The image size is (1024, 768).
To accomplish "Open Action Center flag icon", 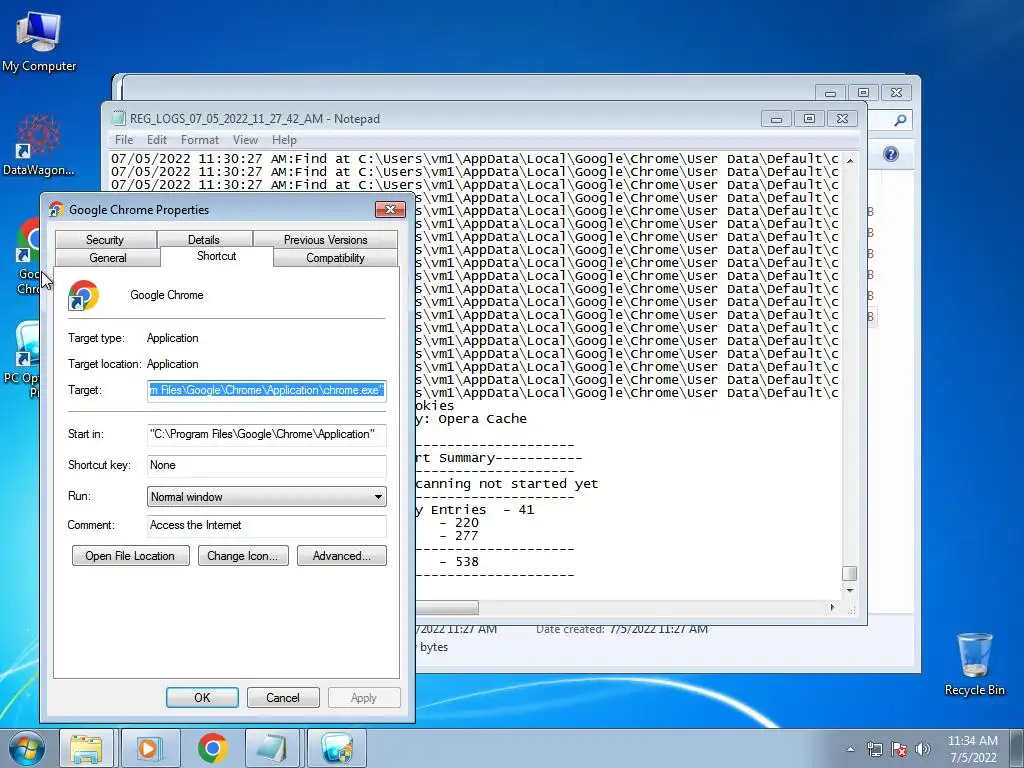I will [899, 749].
